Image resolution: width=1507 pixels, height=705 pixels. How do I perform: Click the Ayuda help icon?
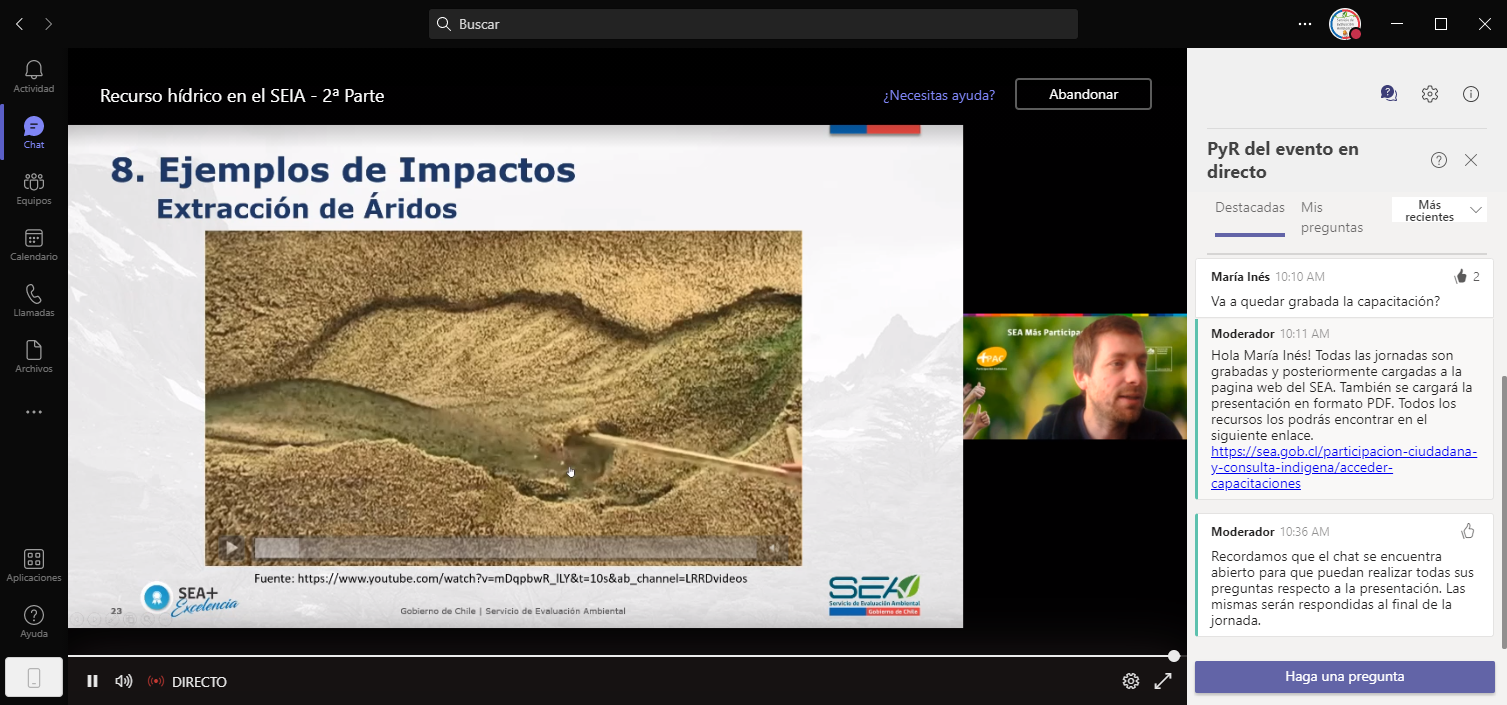tap(34, 621)
